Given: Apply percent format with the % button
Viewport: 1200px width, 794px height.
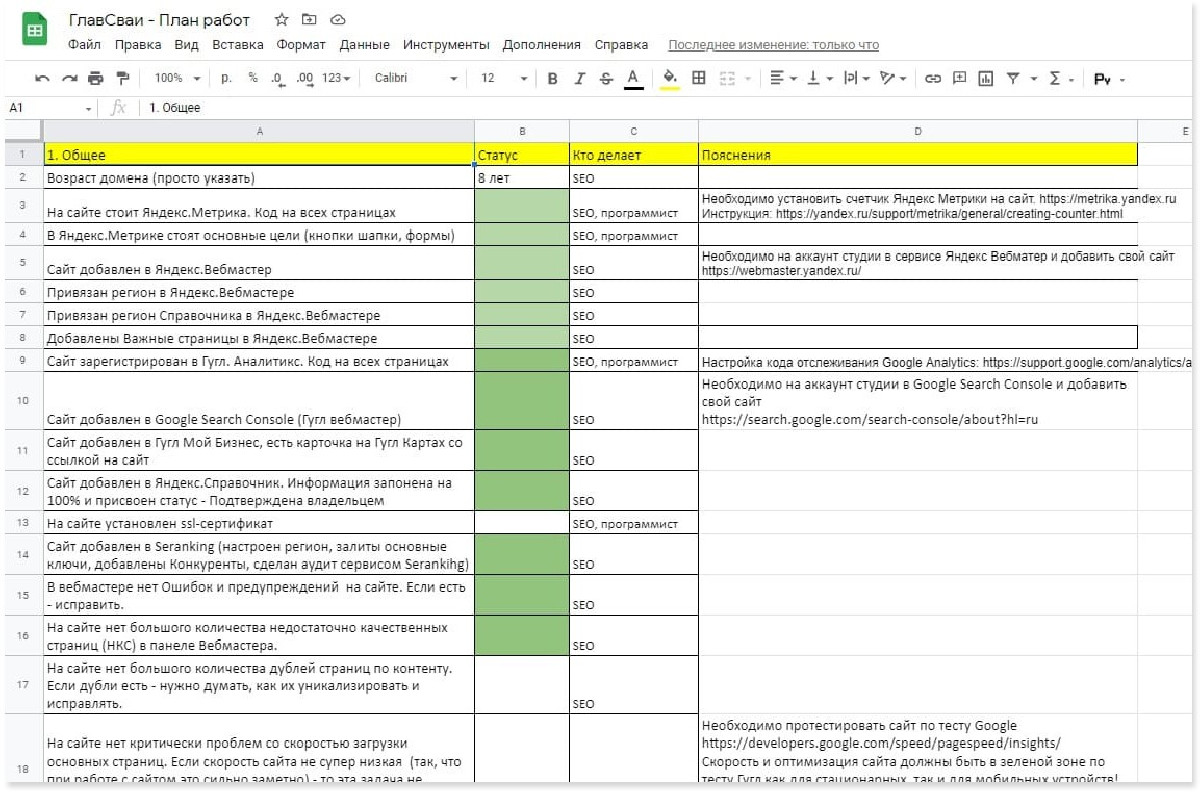Looking at the screenshot, I should 252,78.
